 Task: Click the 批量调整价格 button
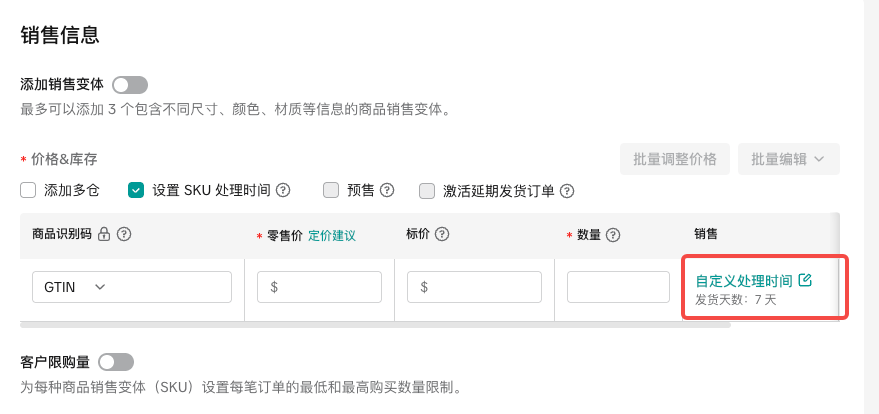click(x=675, y=159)
